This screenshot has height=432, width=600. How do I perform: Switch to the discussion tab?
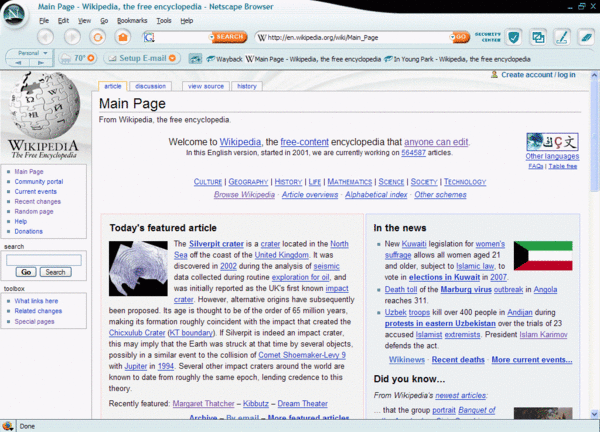pyautogui.click(x=150, y=86)
